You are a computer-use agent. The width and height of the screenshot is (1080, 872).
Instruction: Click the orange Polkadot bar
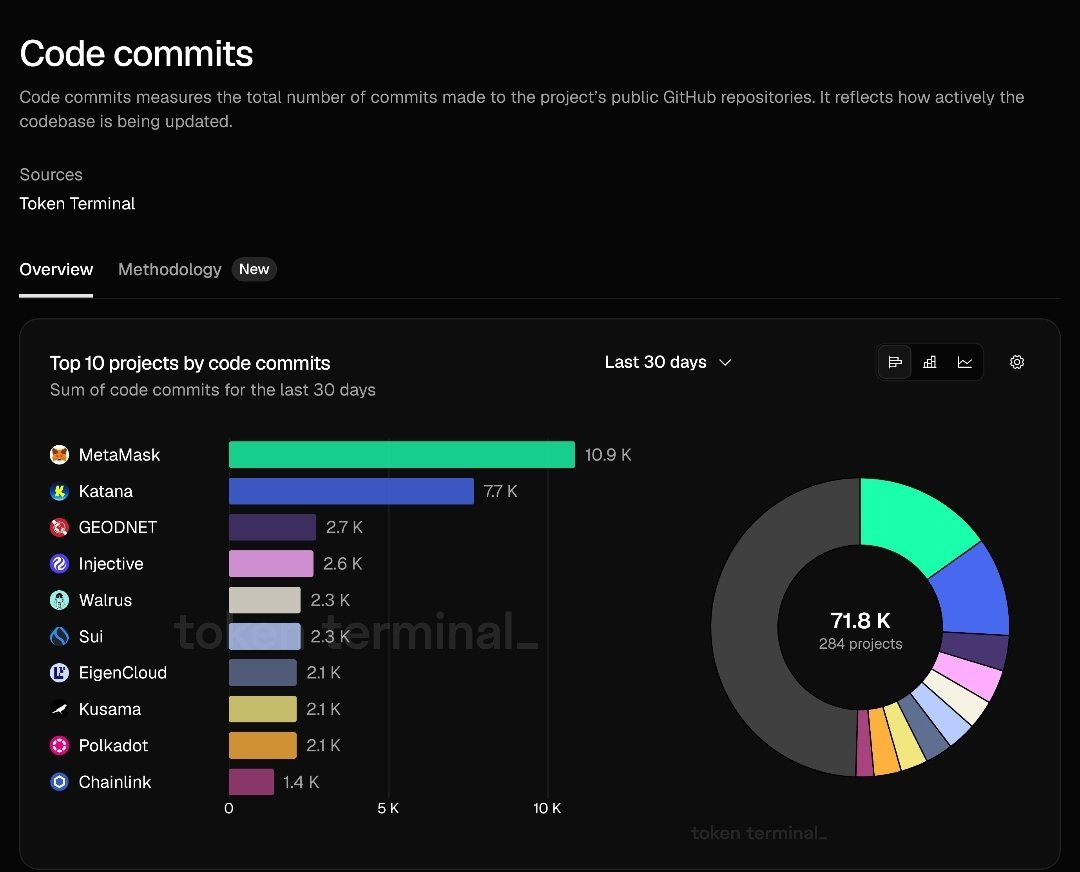coord(262,745)
